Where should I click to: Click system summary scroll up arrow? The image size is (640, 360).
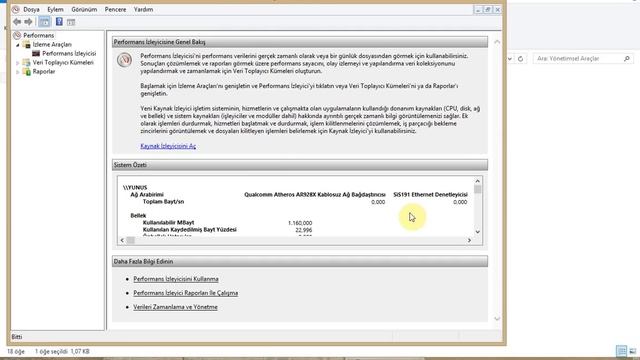[478, 181]
